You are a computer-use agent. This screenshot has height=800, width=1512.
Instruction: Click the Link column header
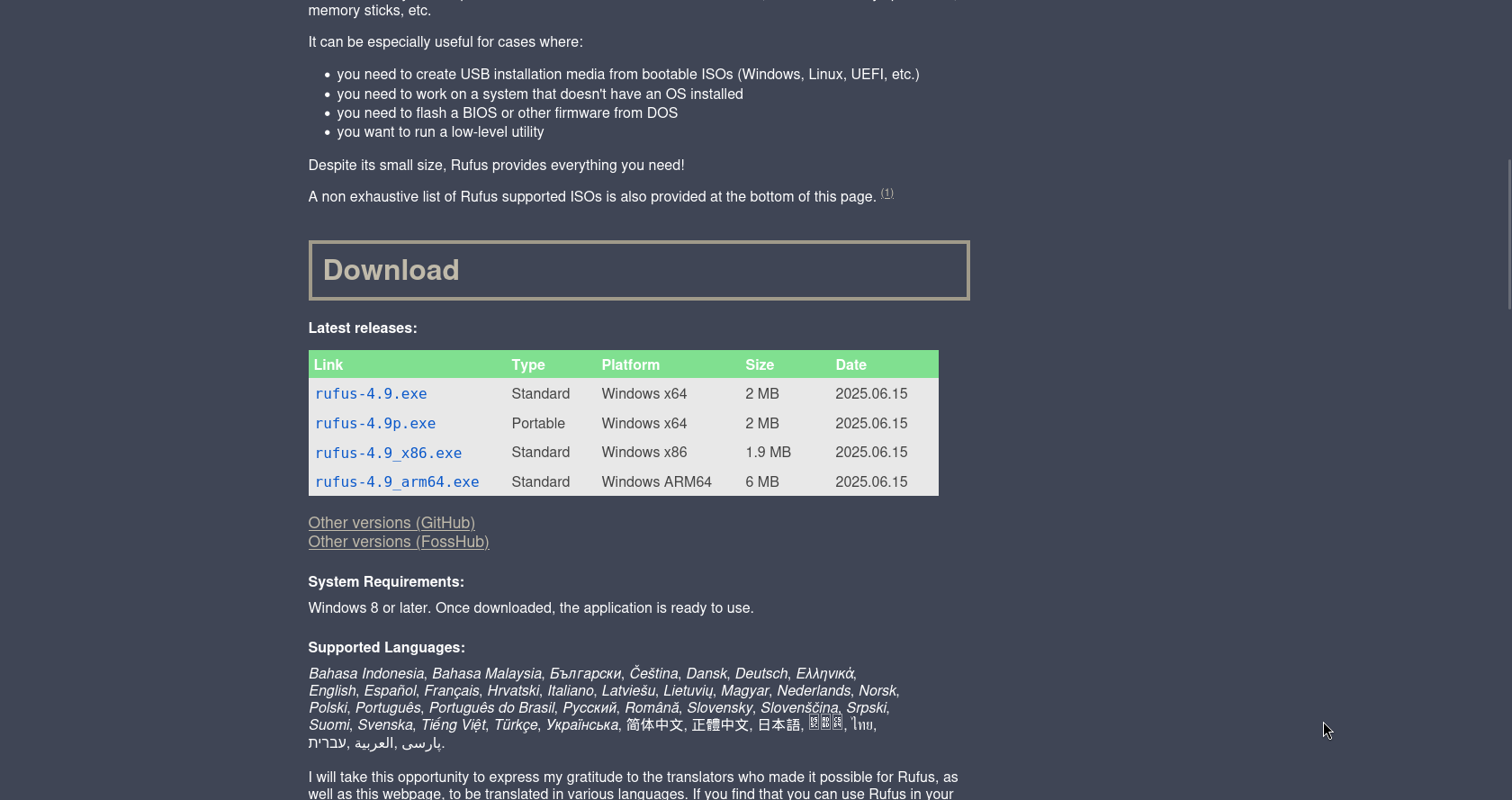click(x=328, y=364)
